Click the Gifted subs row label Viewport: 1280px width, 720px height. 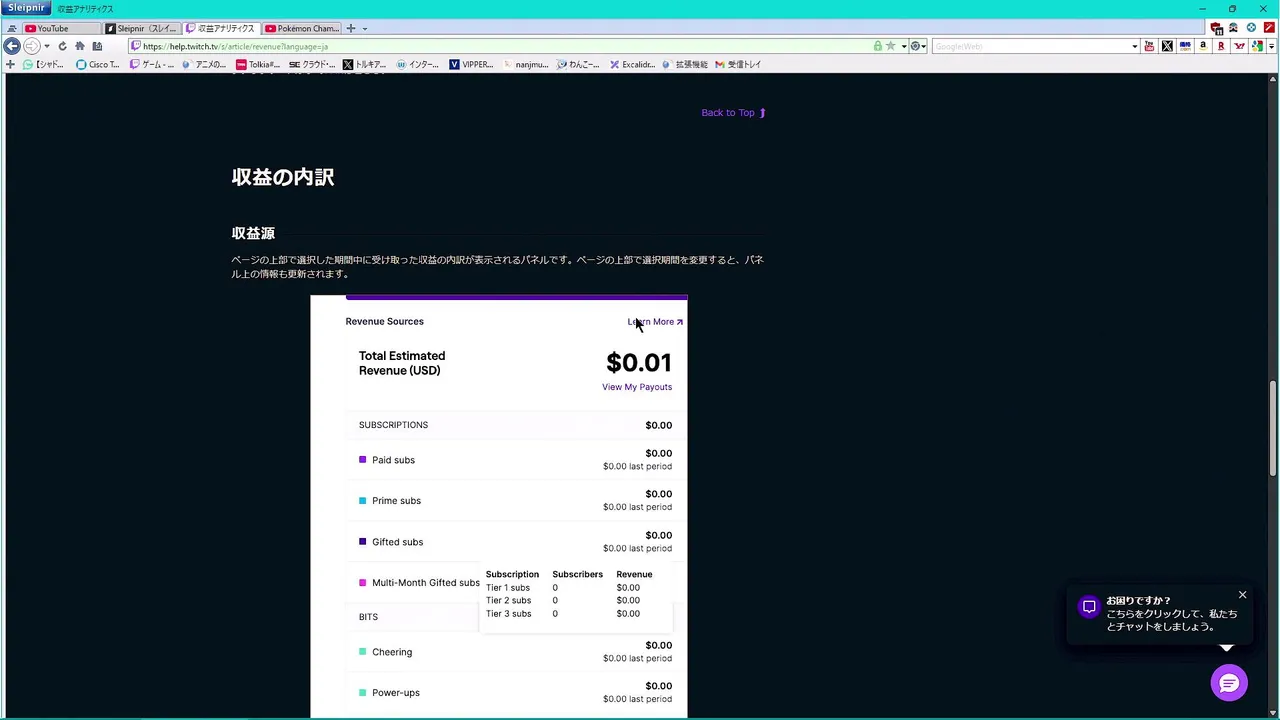point(397,542)
